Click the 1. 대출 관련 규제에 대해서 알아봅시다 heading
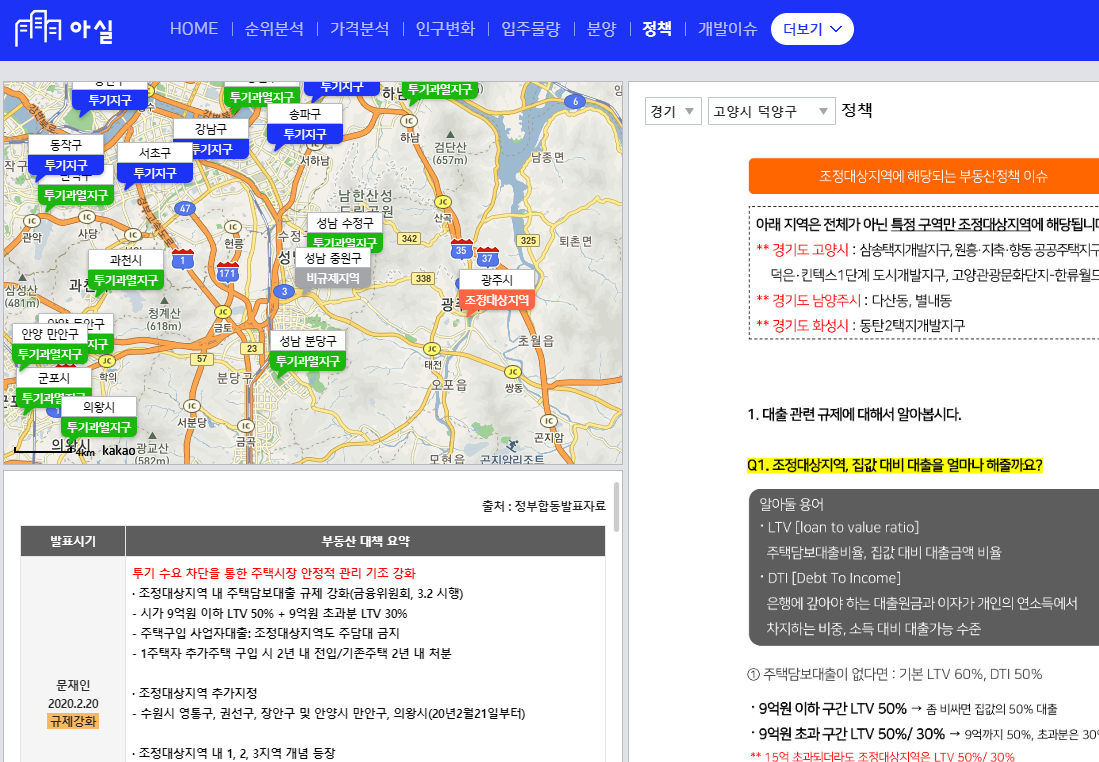Image resolution: width=1099 pixels, height=762 pixels. pos(854,414)
